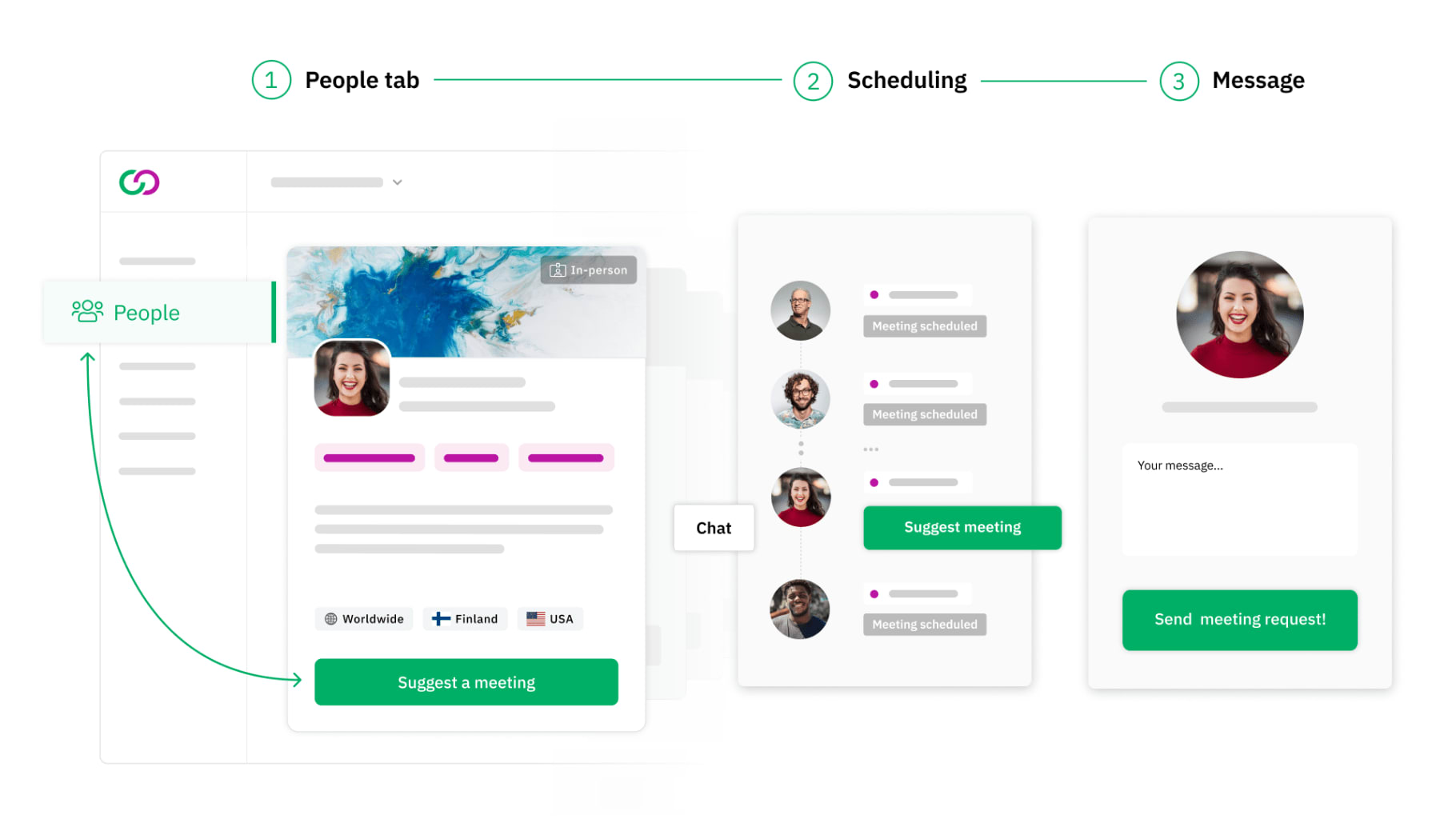This screenshot has width=1456, height=819.
Task: Click the People group icon in sidebar
Action: [87, 311]
